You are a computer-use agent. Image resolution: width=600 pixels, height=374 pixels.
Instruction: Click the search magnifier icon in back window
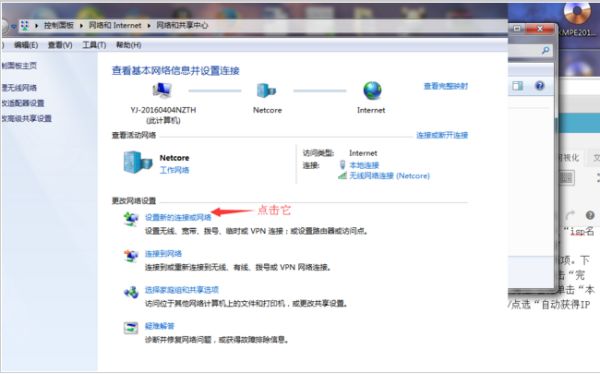(x=546, y=50)
